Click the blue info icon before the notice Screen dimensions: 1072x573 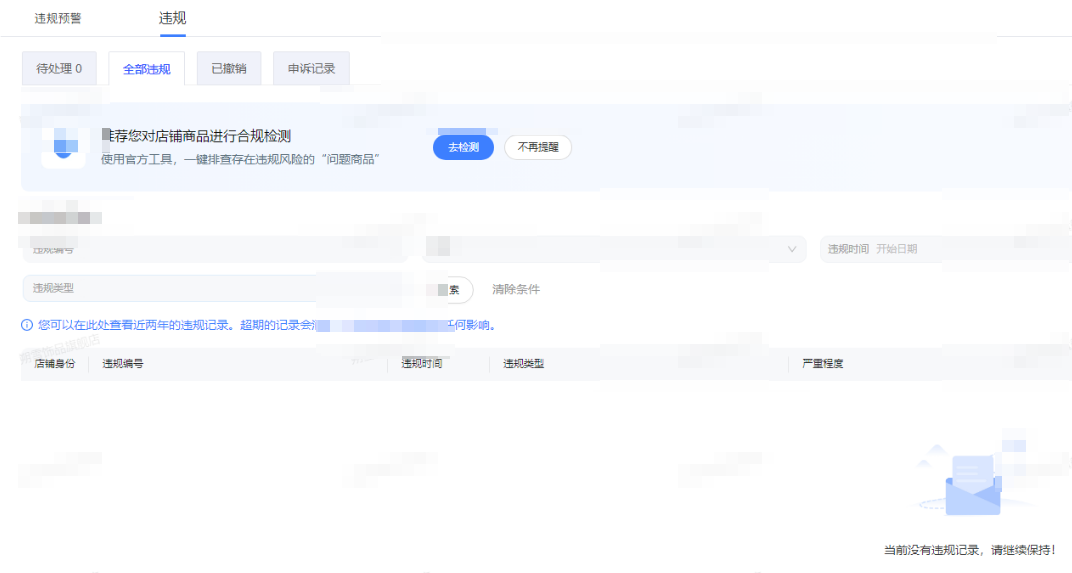point(27,325)
